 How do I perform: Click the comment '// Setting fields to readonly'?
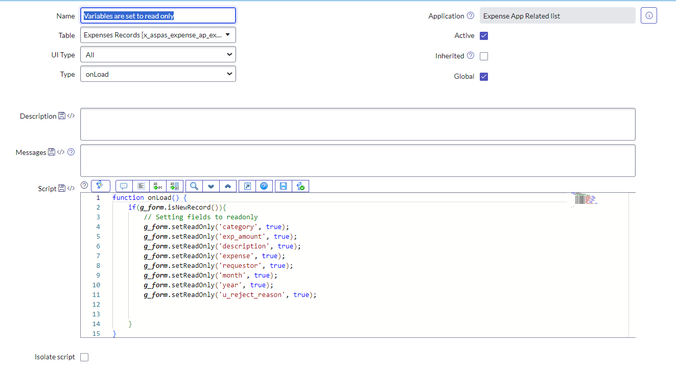point(200,217)
